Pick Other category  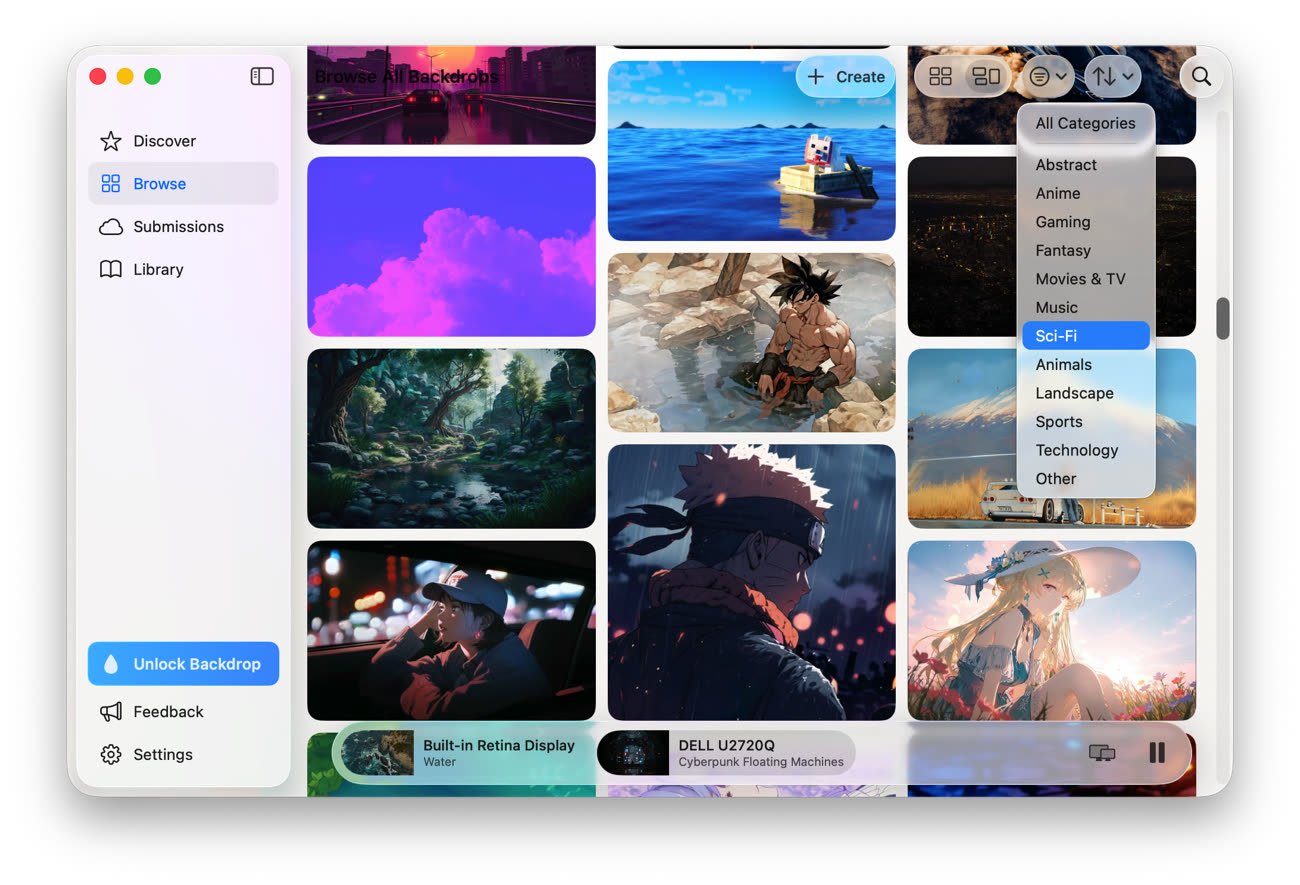1086,479
